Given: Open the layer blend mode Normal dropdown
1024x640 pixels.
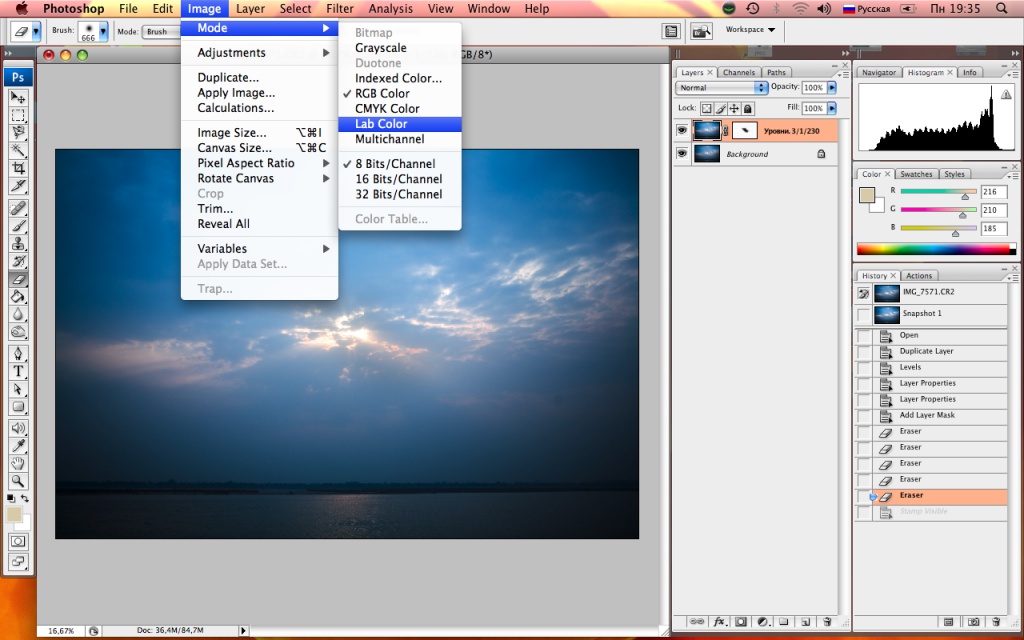Looking at the screenshot, I should [722, 88].
